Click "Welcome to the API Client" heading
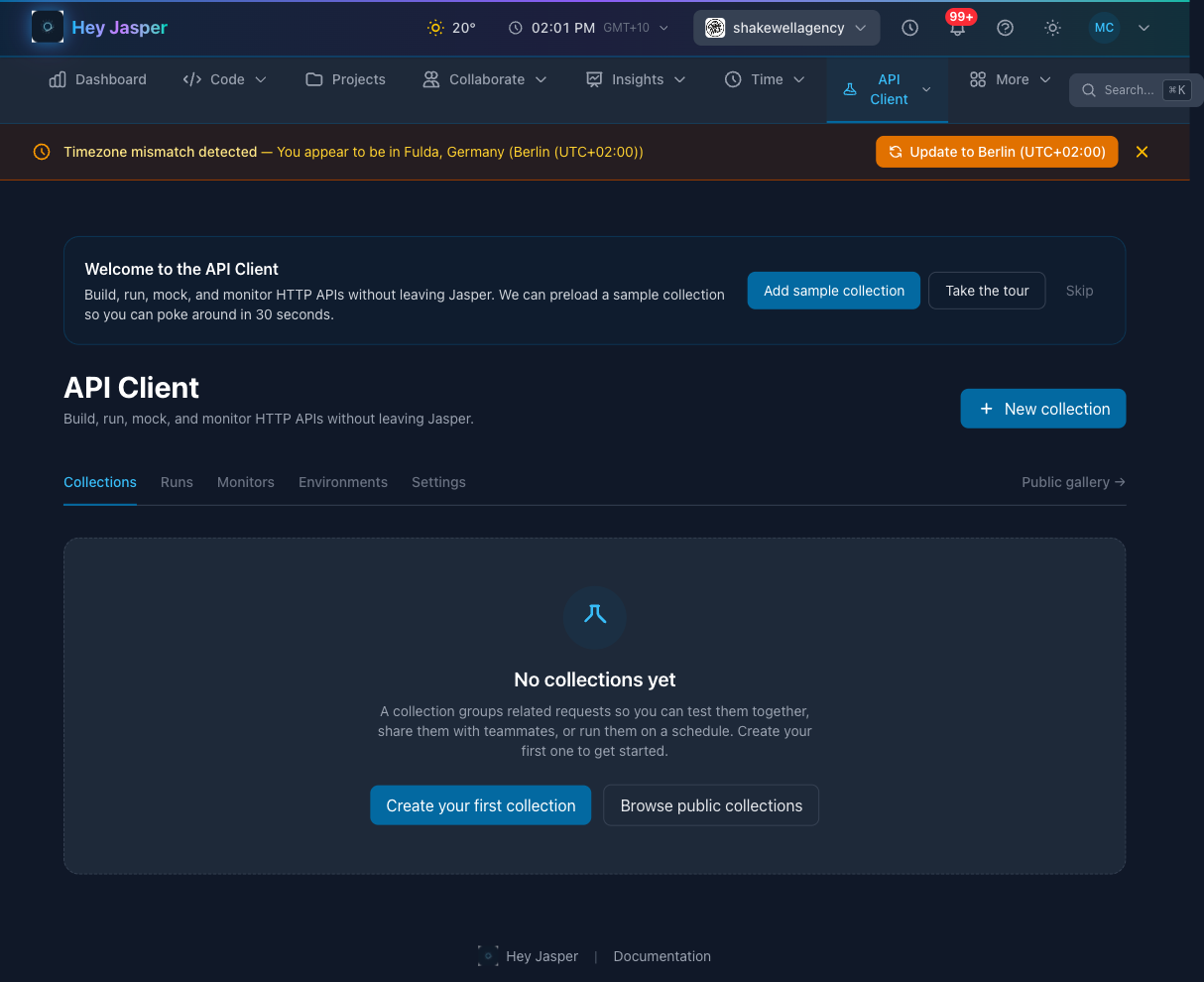 click(181, 269)
